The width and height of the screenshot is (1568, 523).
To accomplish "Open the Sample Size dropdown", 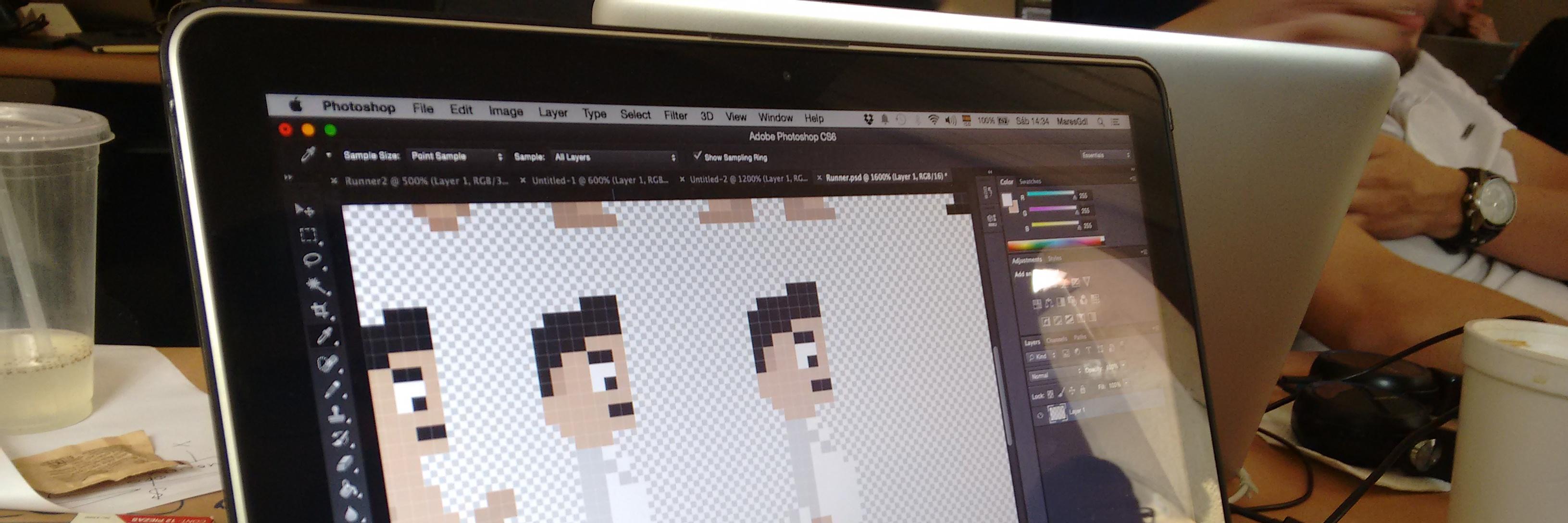I will 457,156.
